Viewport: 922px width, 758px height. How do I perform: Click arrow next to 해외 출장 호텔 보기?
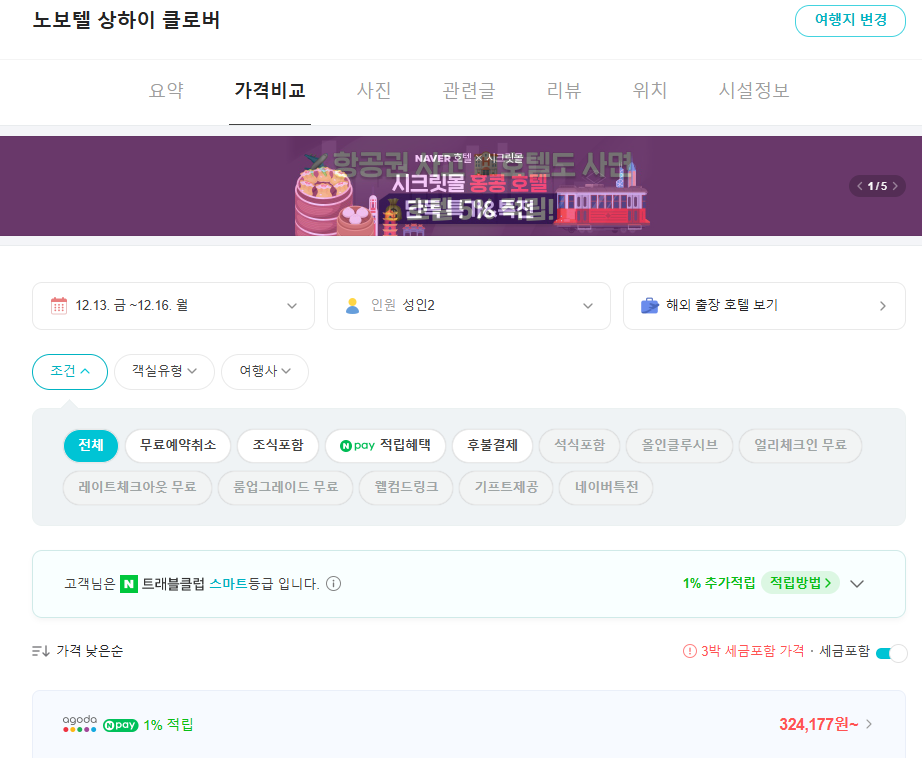coord(883,306)
